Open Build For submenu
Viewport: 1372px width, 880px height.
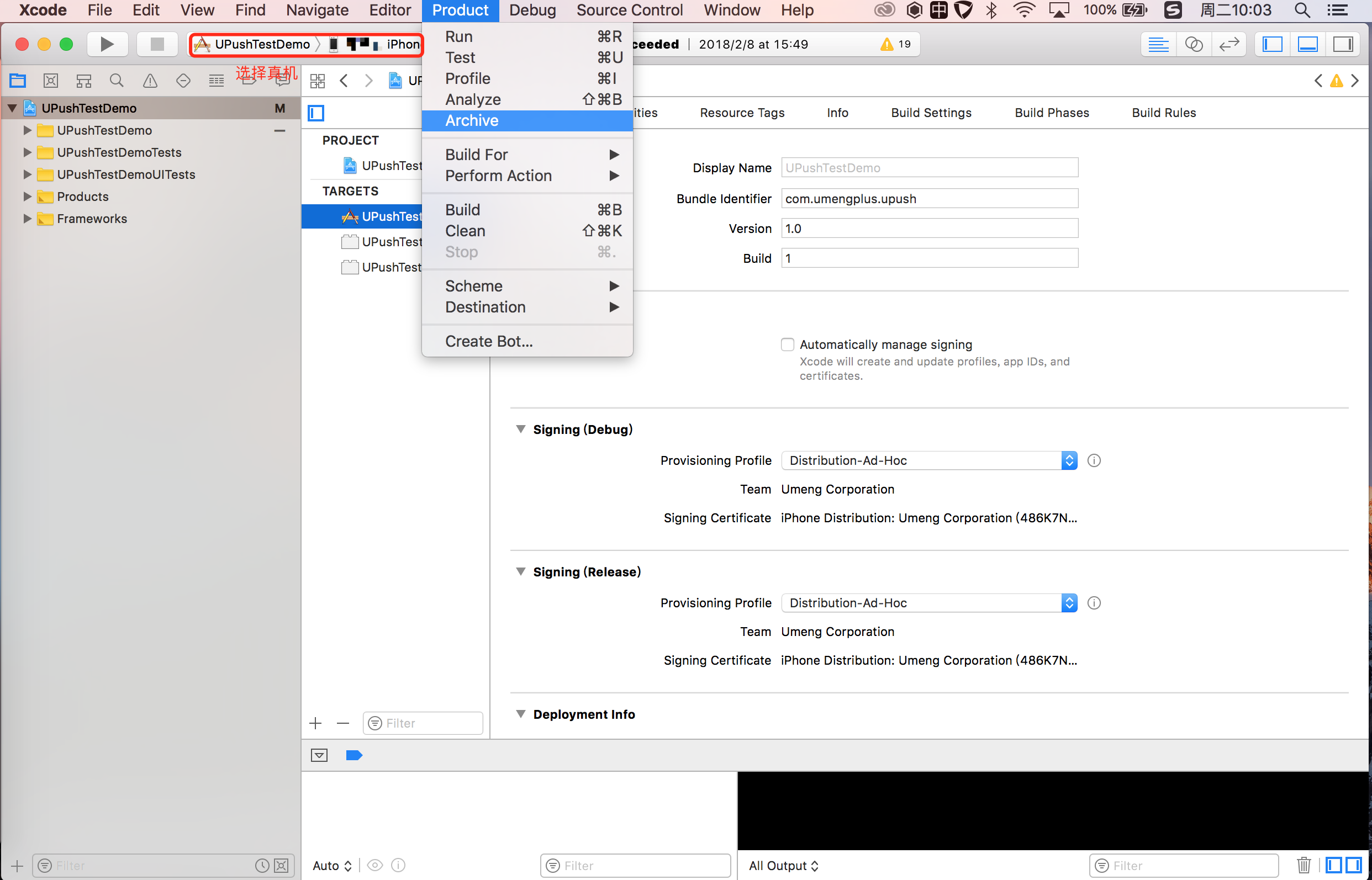tap(527, 155)
